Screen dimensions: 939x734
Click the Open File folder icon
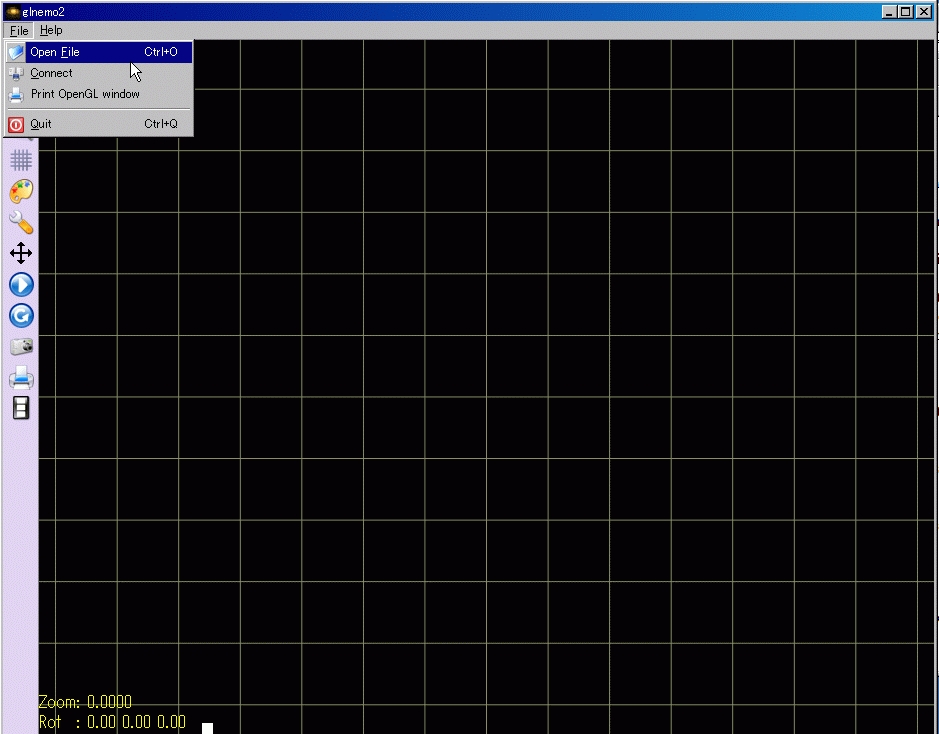pyautogui.click(x=16, y=52)
